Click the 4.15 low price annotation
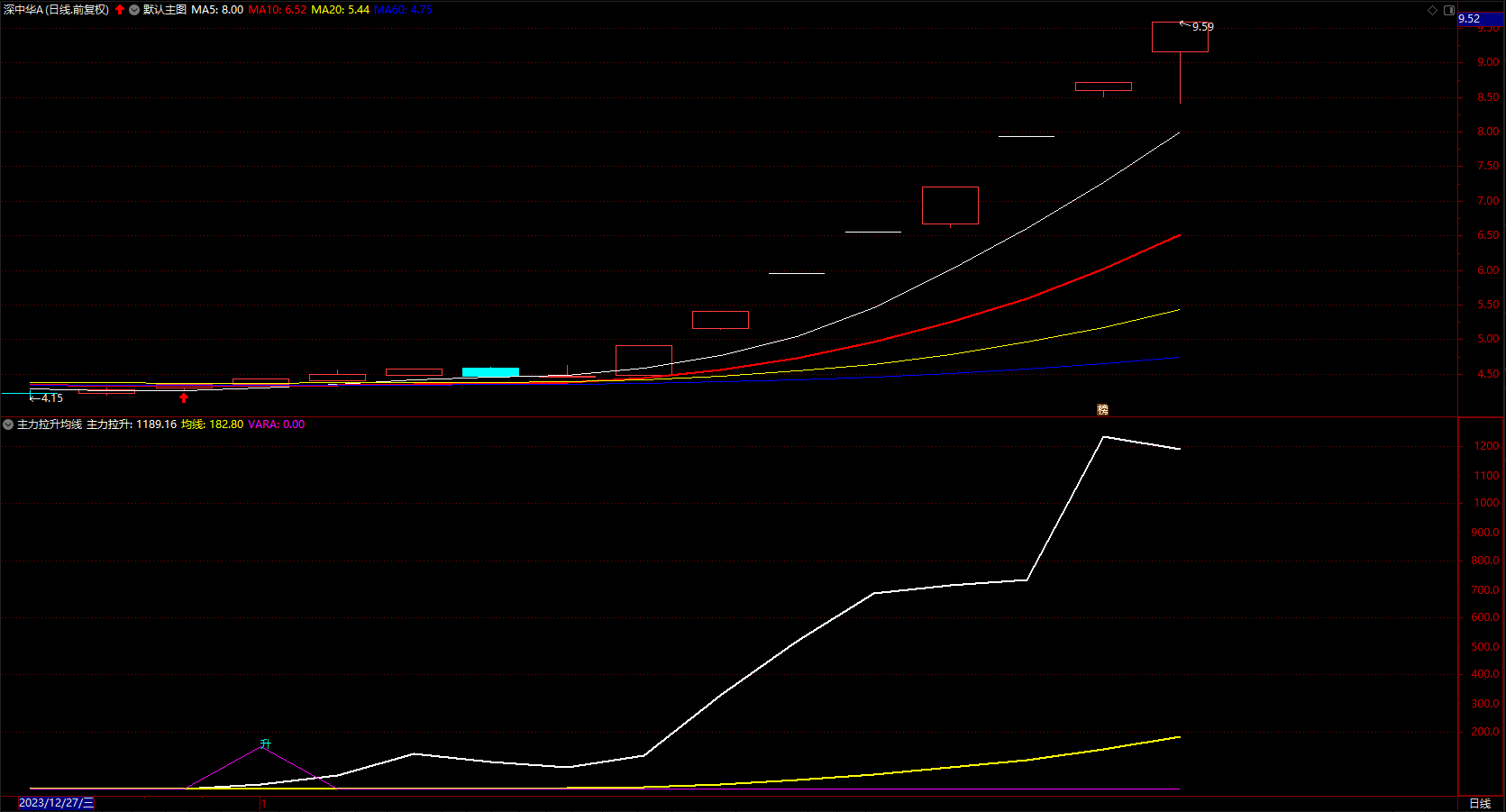This screenshot has height=812, width=1506. [52, 398]
